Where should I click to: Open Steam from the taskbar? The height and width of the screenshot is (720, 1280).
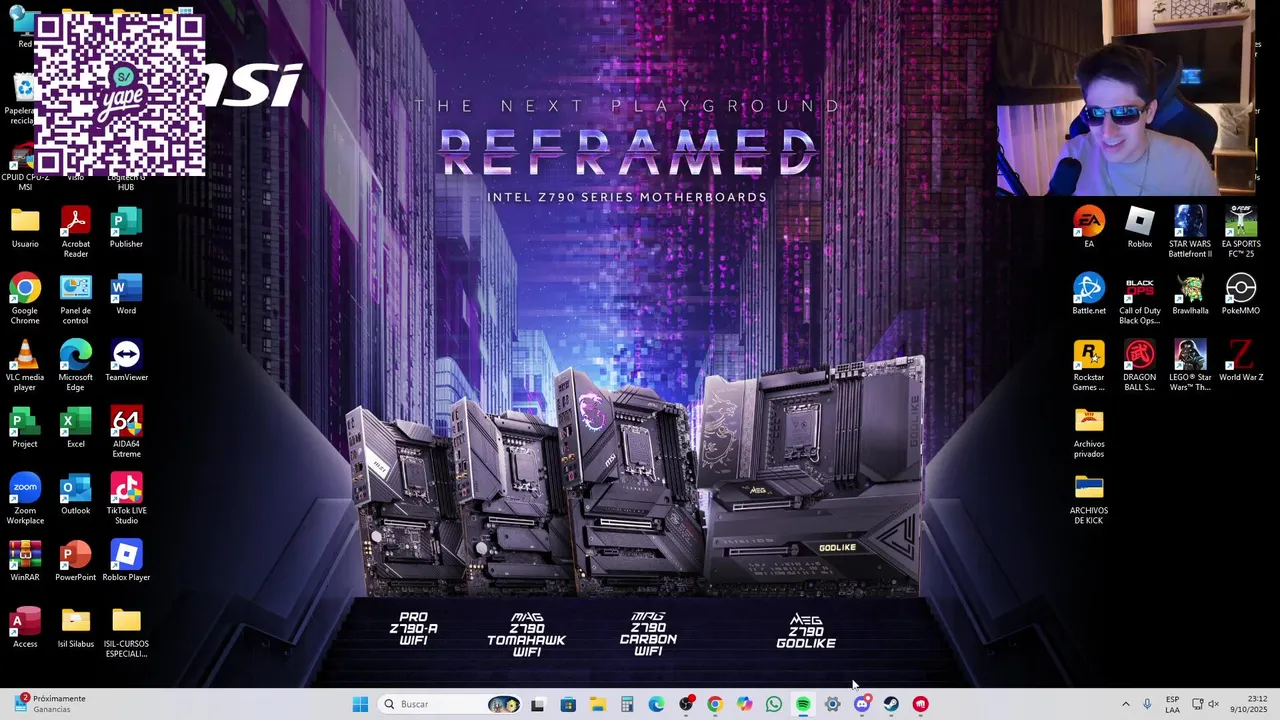[x=891, y=704]
